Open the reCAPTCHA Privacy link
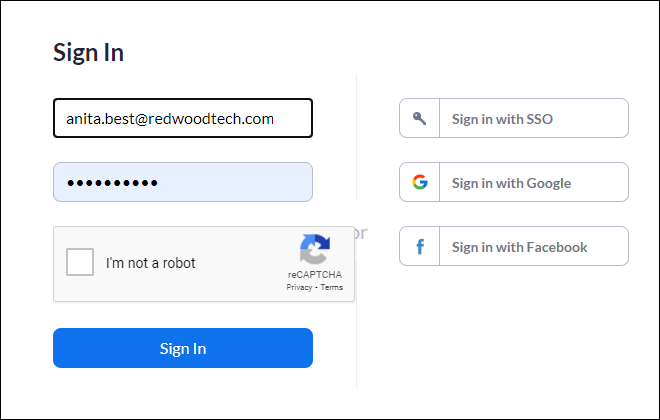This screenshot has width=660, height=420. coord(299,287)
